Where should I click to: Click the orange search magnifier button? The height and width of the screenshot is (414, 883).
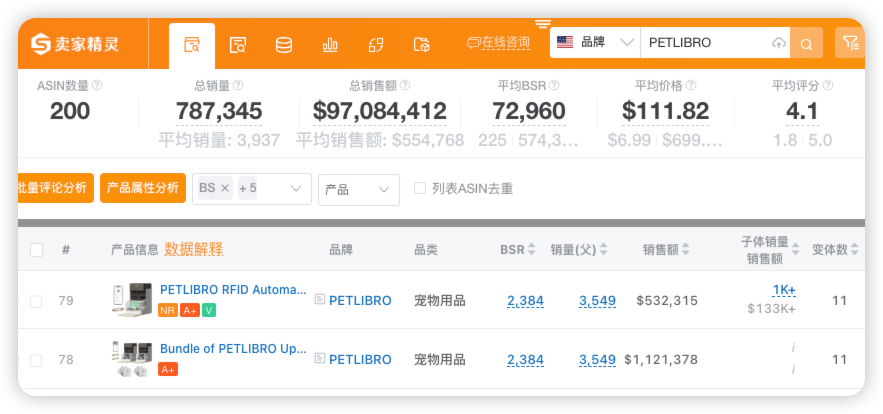tap(806, 43)
